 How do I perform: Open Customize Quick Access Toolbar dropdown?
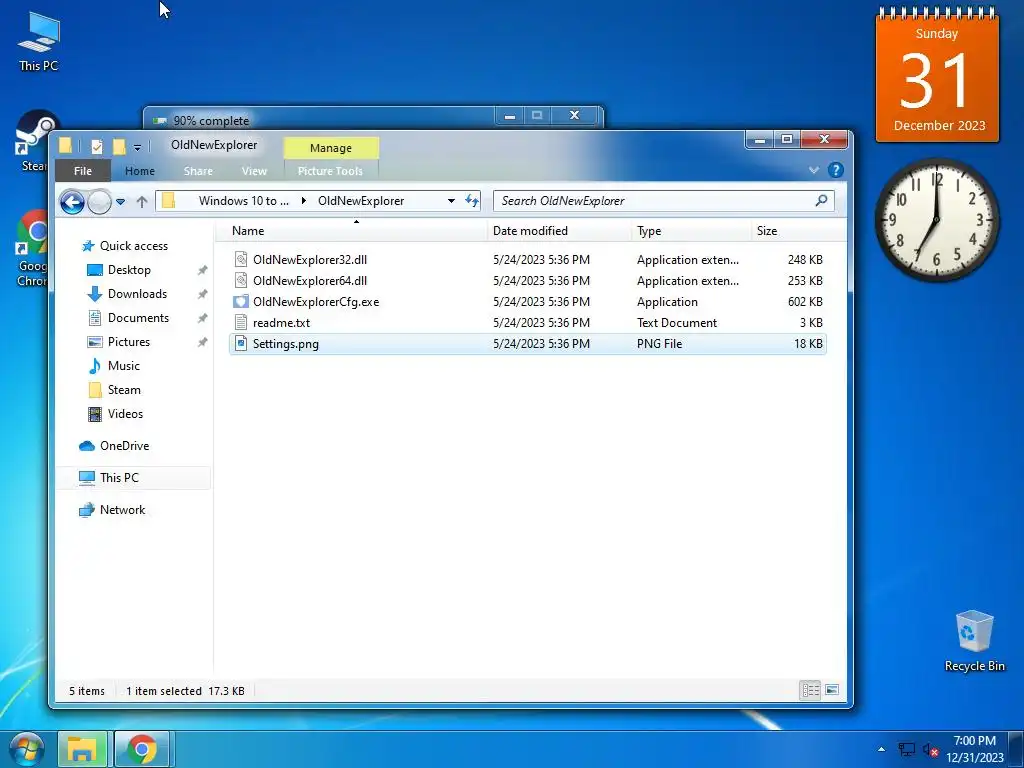(x=137, y=148)
